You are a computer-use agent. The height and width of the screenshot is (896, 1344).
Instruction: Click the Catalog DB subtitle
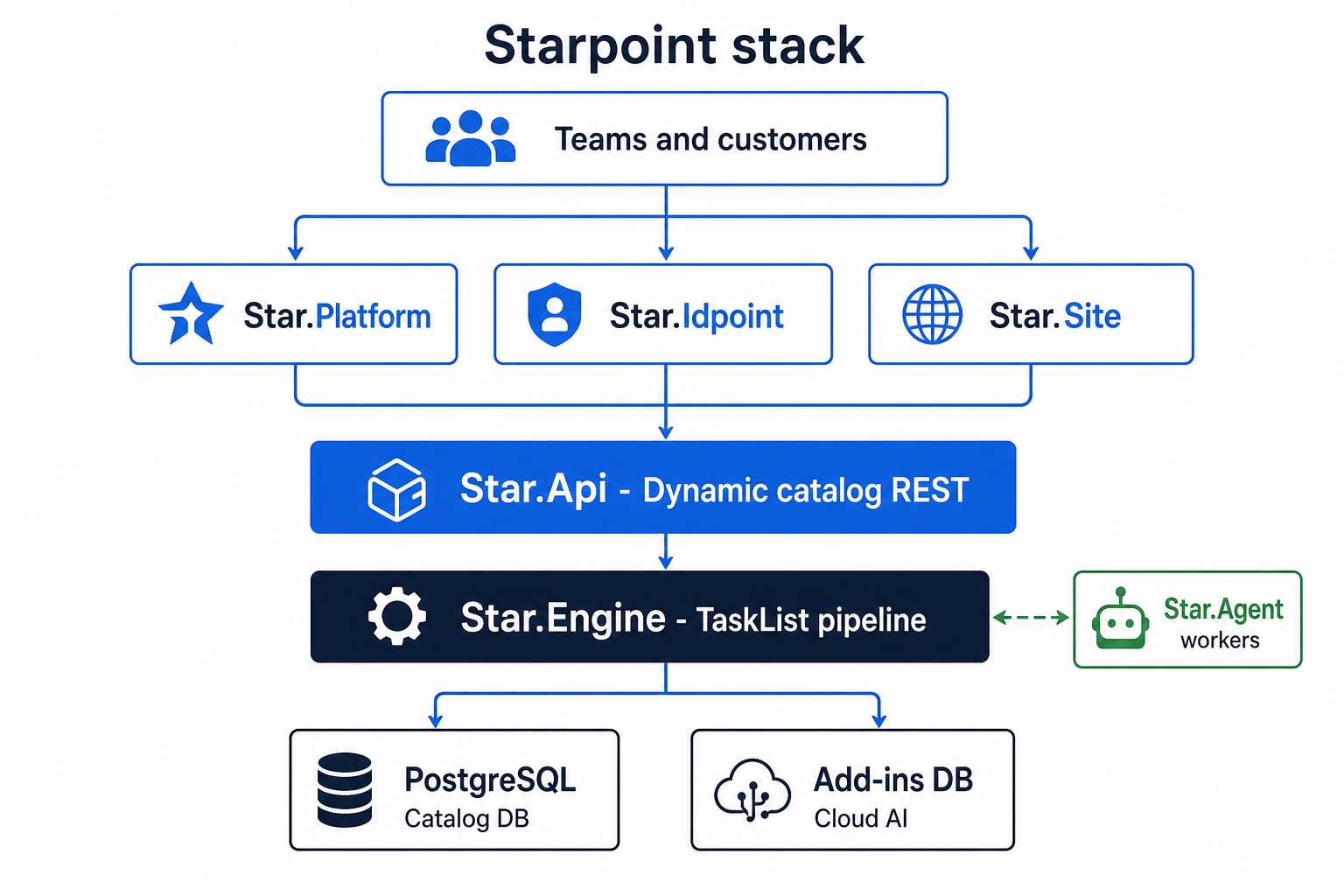(x=466, y=819)
